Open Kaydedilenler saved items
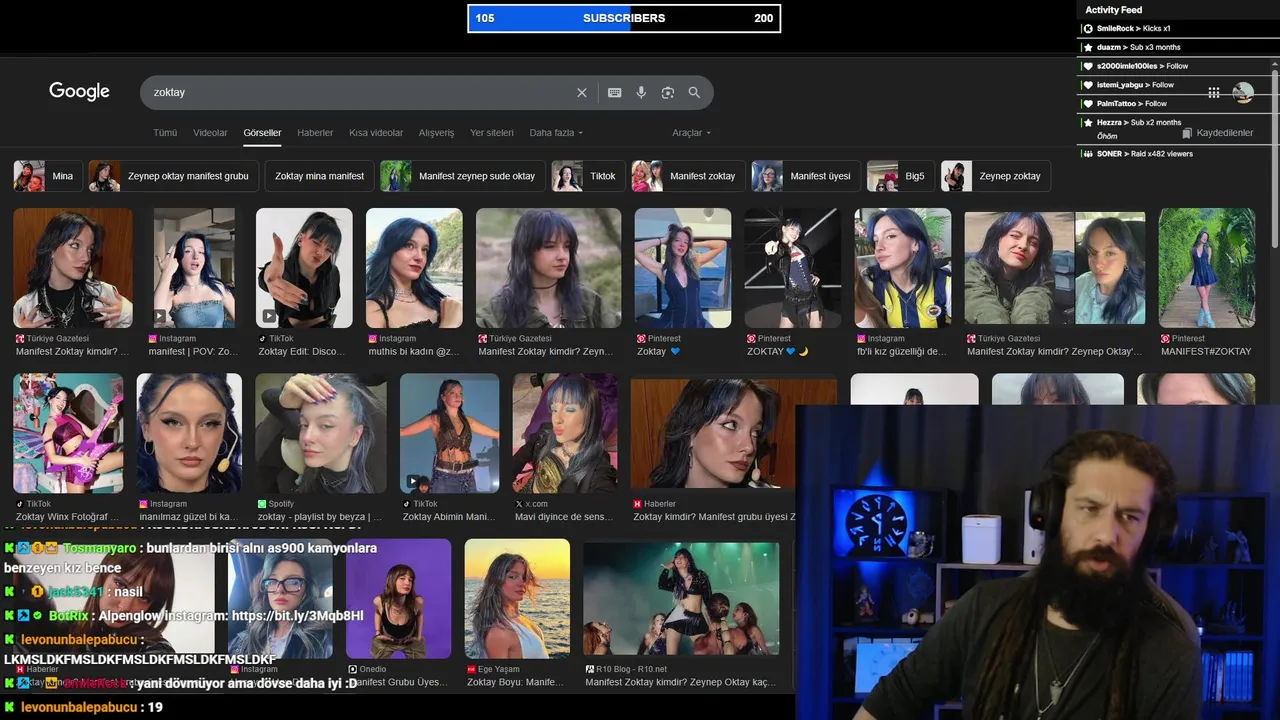 1217,133
